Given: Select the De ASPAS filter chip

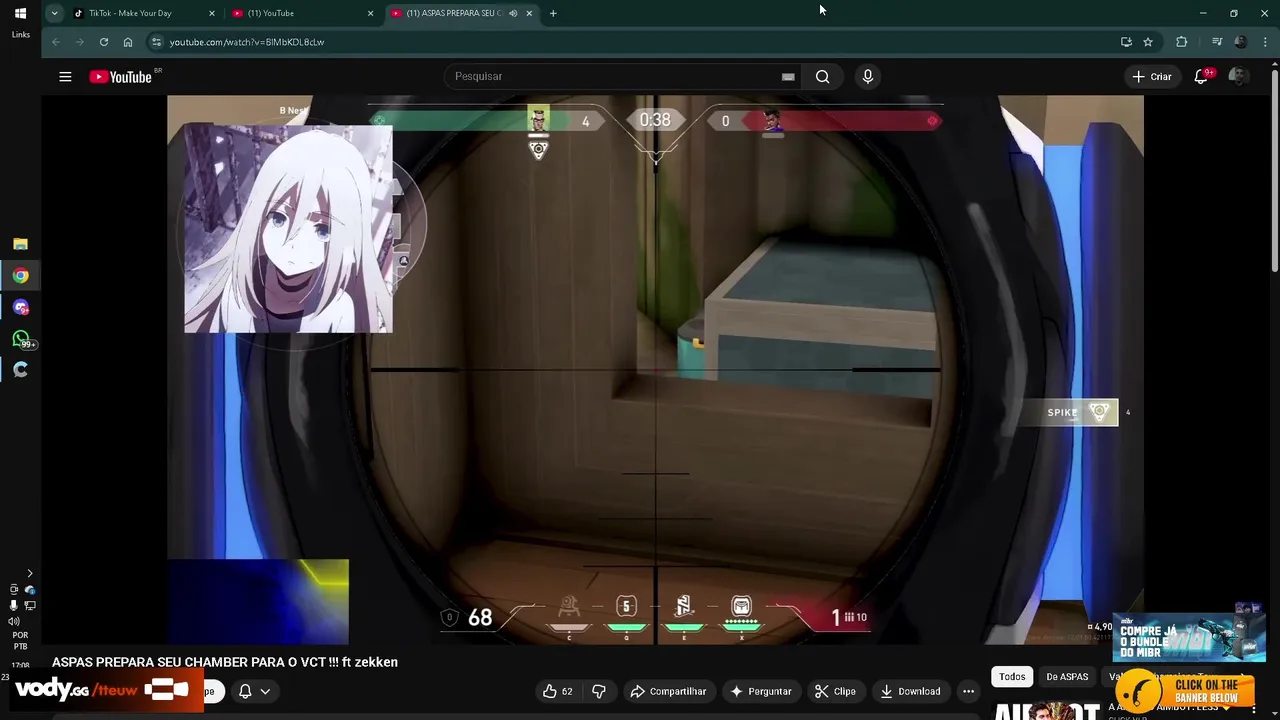Looking at the screenshot, I should click(1067, 677).
